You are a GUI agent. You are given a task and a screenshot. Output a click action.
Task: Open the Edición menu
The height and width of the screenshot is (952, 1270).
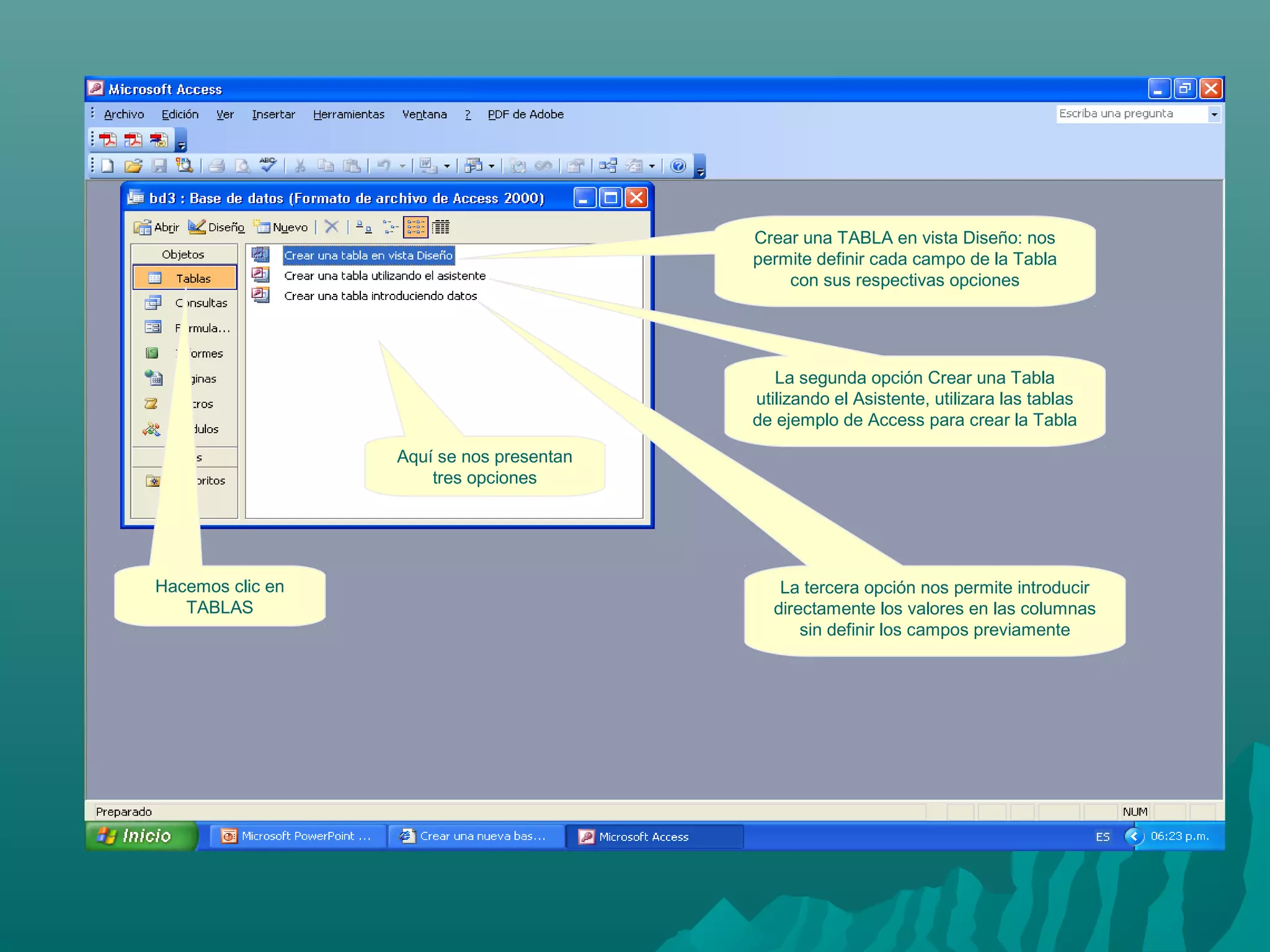(180, 114)
